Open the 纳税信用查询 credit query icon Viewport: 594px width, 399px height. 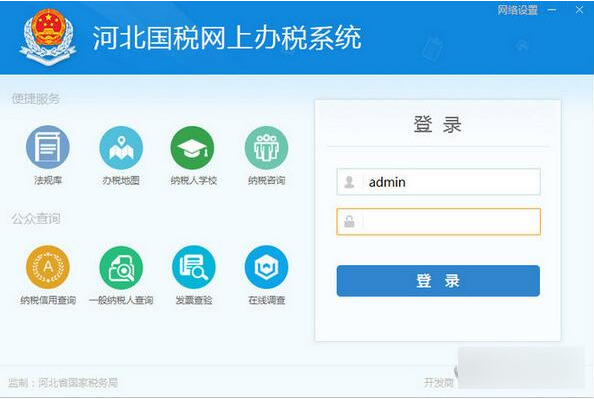[48, 267]
